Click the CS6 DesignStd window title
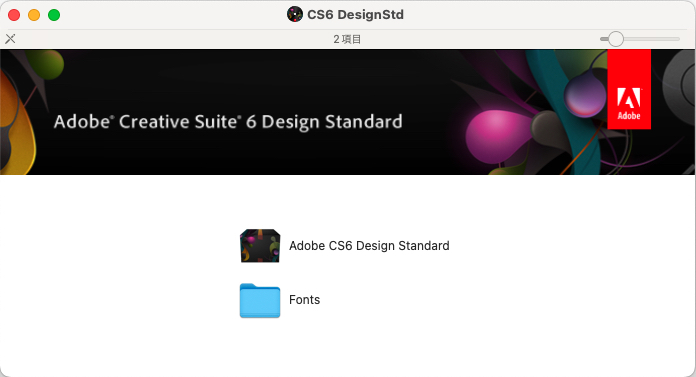Viewport: 696px width, 377px height. (356, 15)
